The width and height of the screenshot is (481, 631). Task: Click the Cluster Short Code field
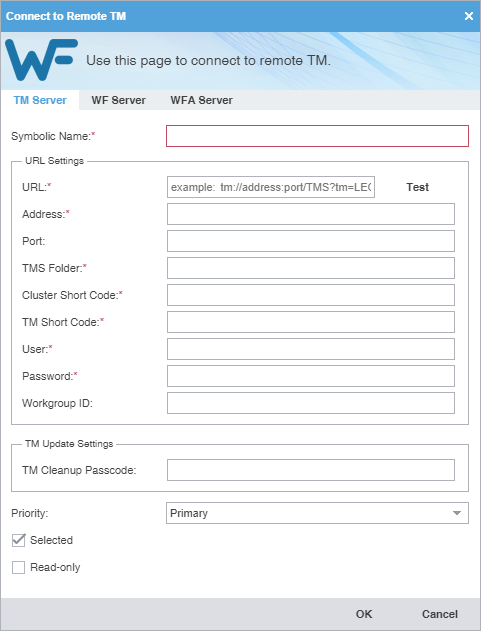[311, 295]
